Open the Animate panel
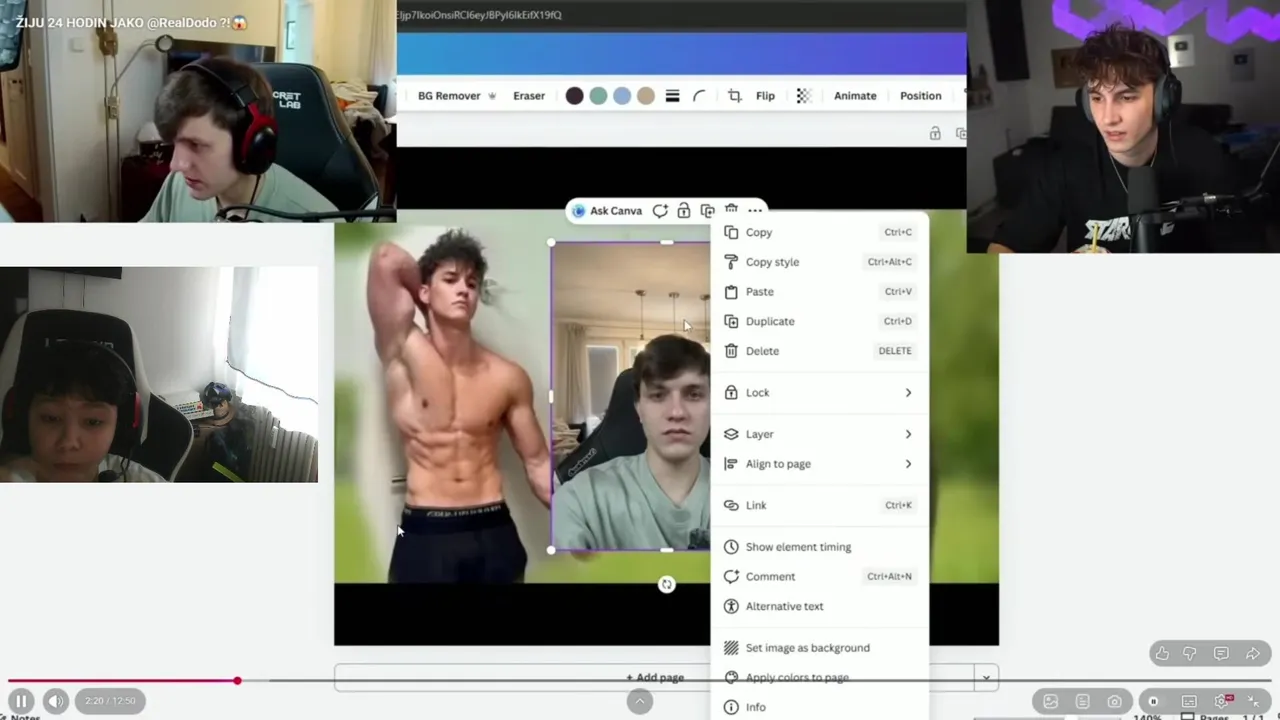Screen dimensions: 1280x720 pyautogui.click(x=855, y=96)
